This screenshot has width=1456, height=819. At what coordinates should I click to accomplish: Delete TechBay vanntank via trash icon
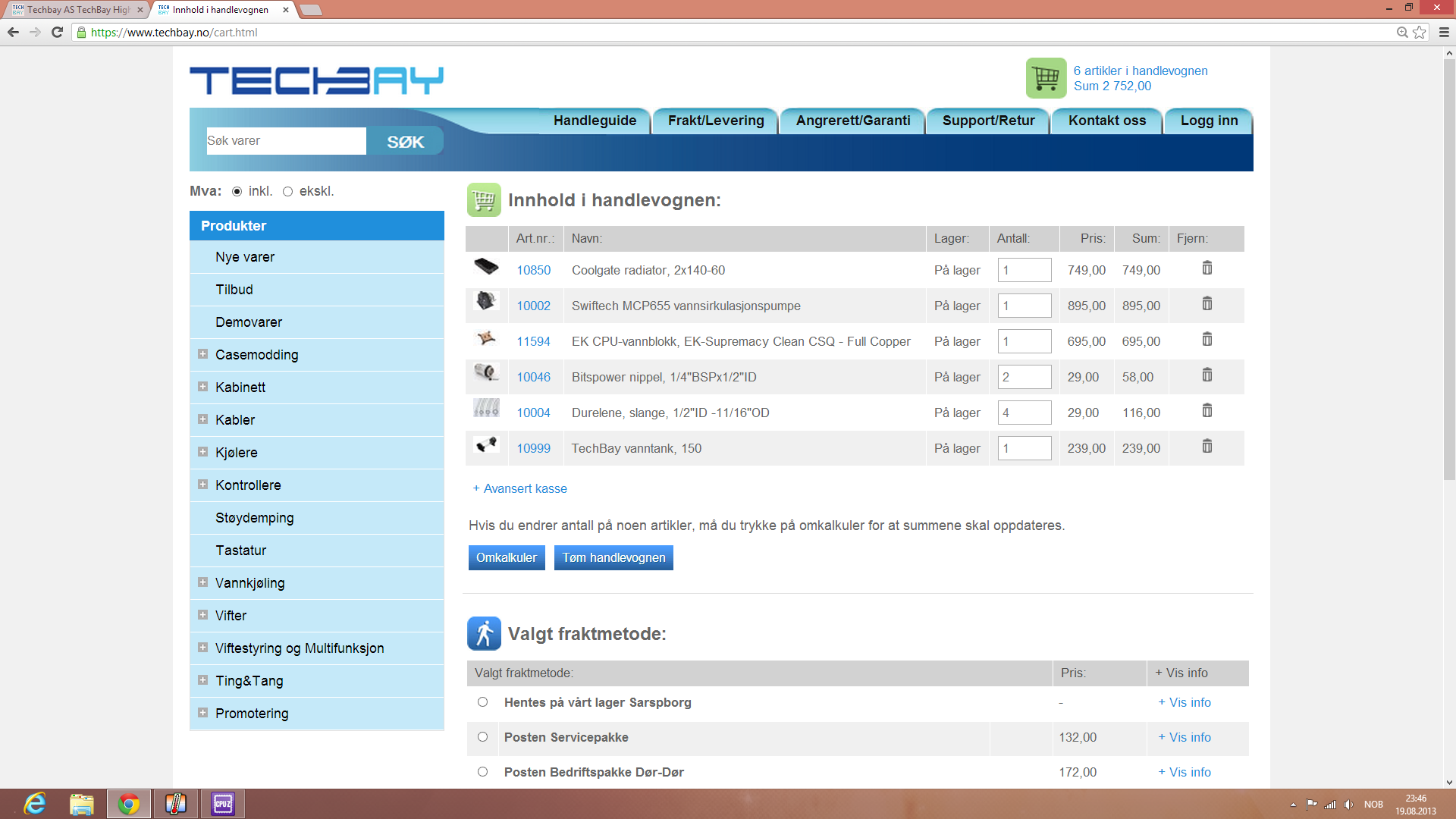pyautogui.click(x=1207, y=447)
